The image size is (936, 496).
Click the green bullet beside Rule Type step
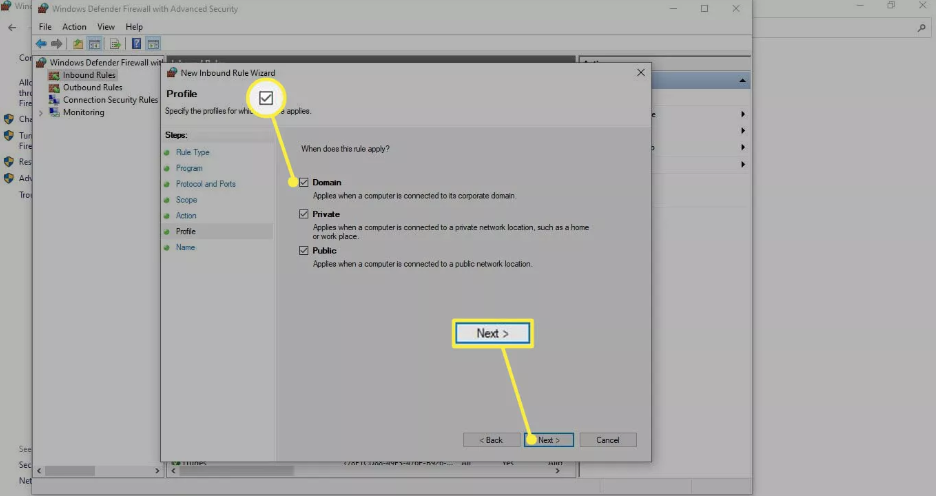pyautogui.click(x=167, y=153)
